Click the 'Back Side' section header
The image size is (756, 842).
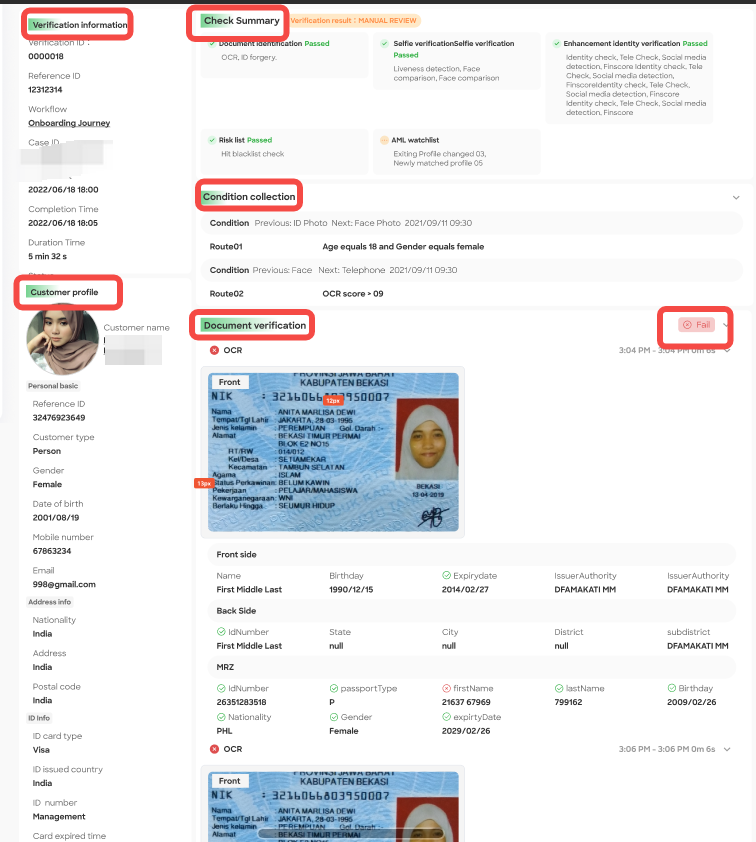[471, 611]
